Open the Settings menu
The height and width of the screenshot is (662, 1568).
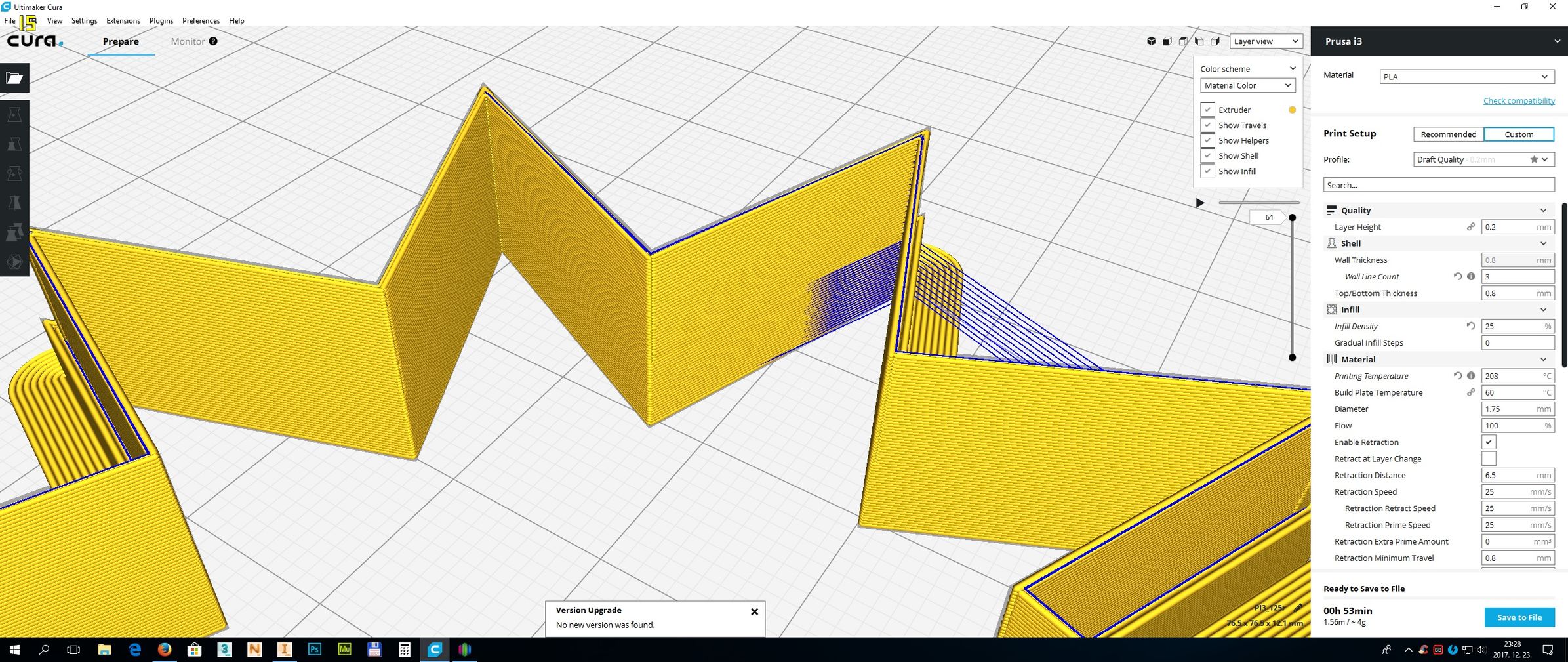tap(84, 21)
